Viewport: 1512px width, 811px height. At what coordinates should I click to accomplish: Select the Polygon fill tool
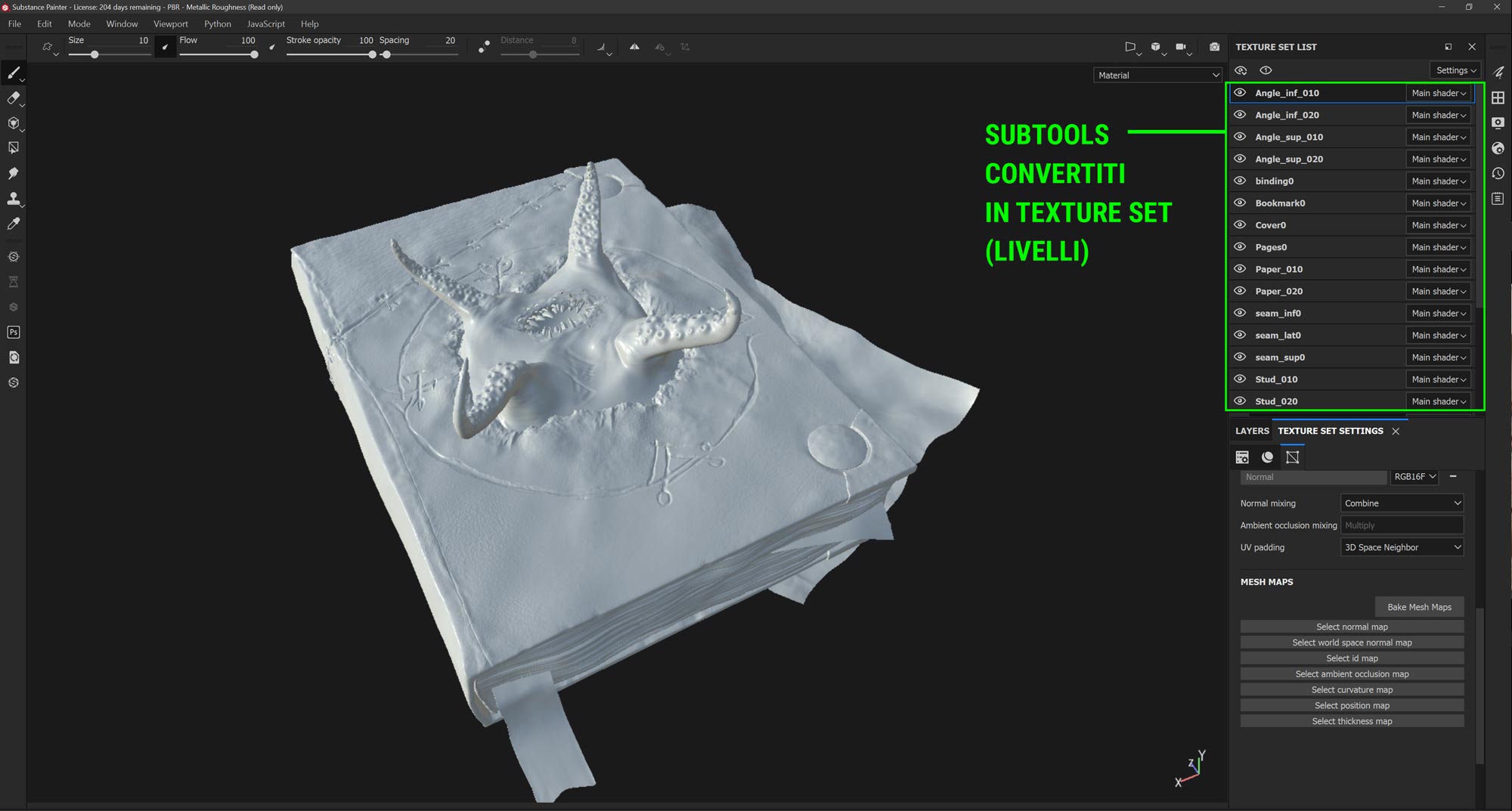13,148
